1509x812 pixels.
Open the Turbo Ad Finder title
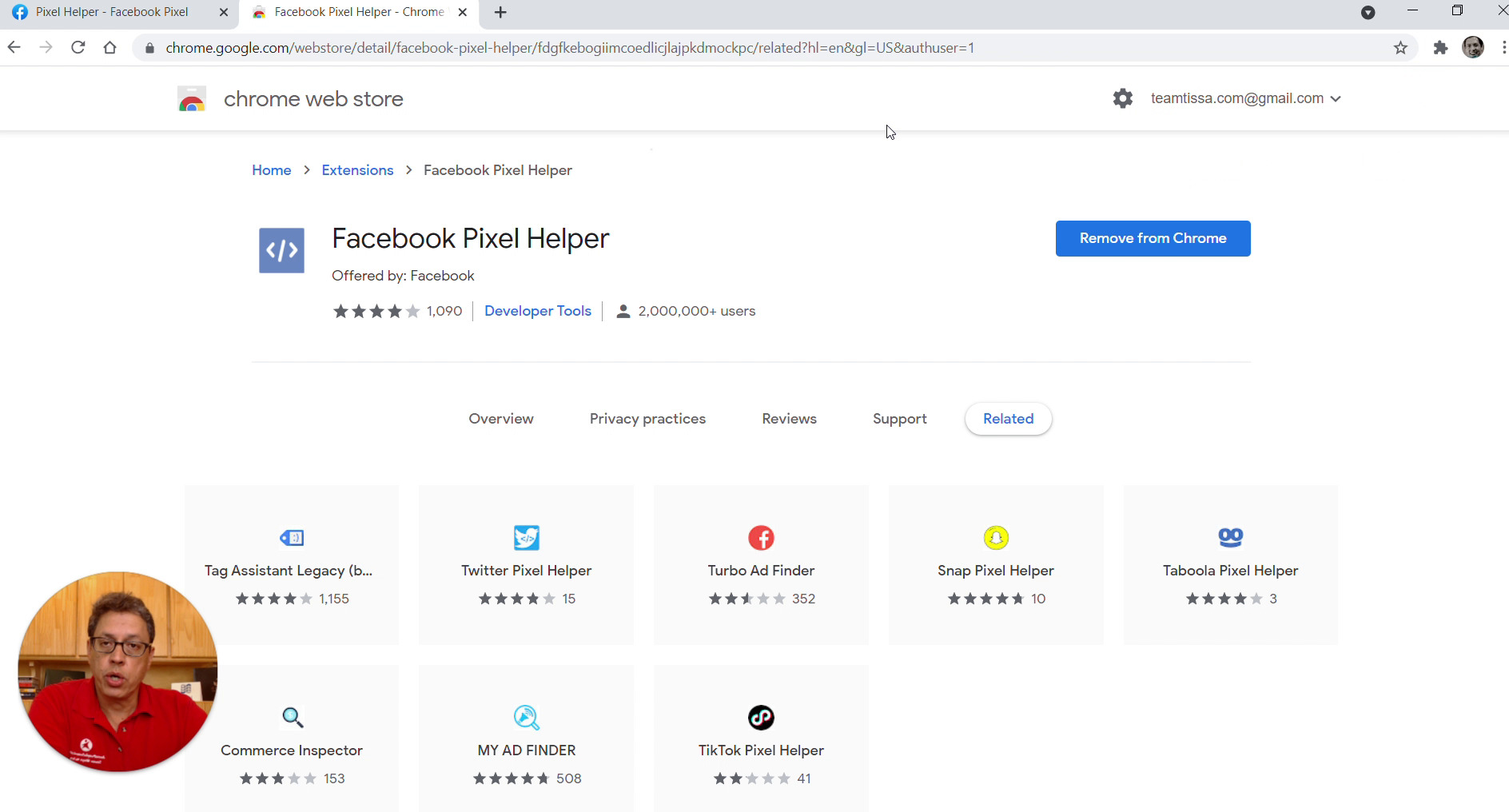pos(761,571)
